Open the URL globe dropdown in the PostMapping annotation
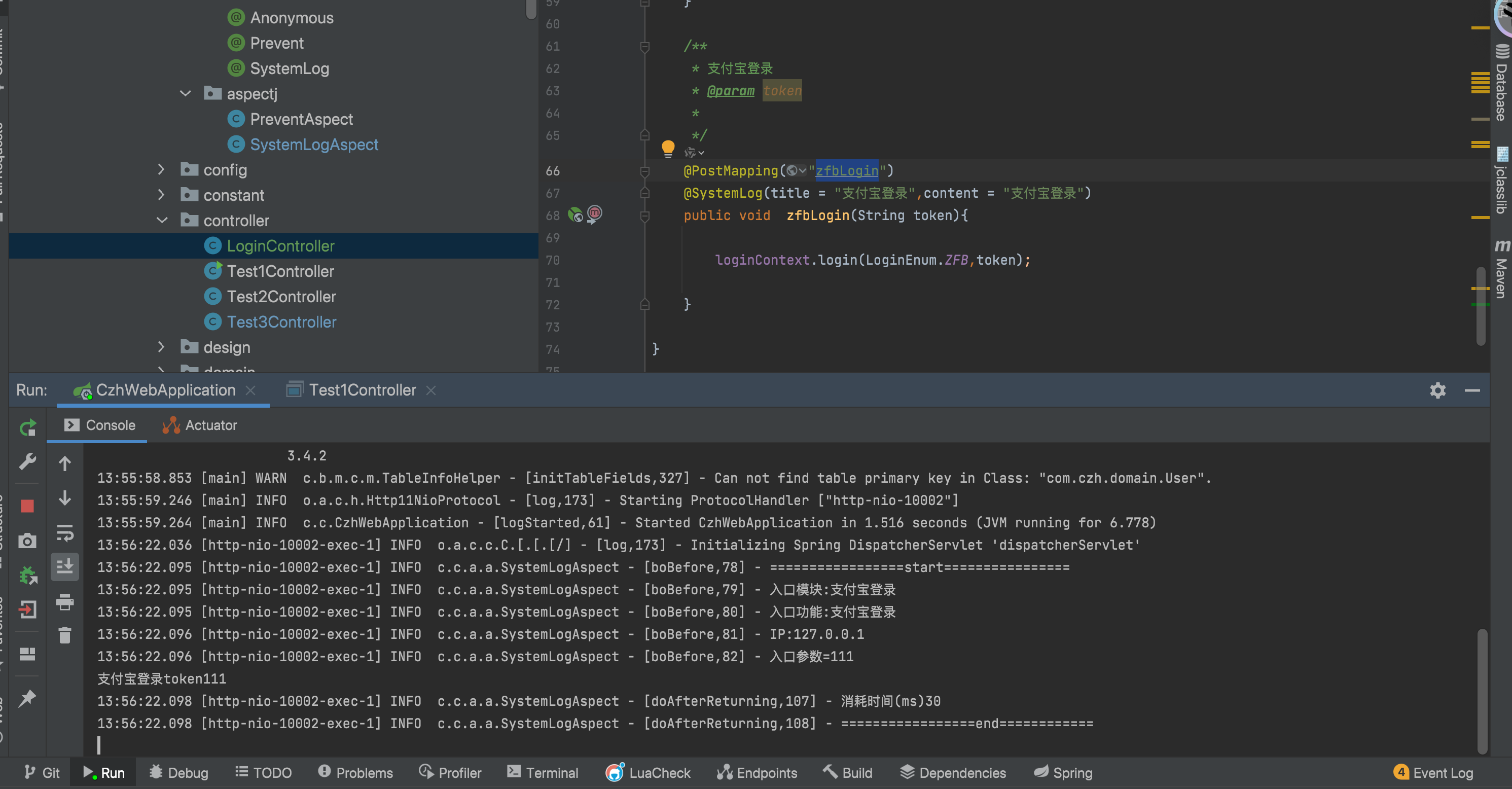The image size is (1512, 789). (797, 171)
